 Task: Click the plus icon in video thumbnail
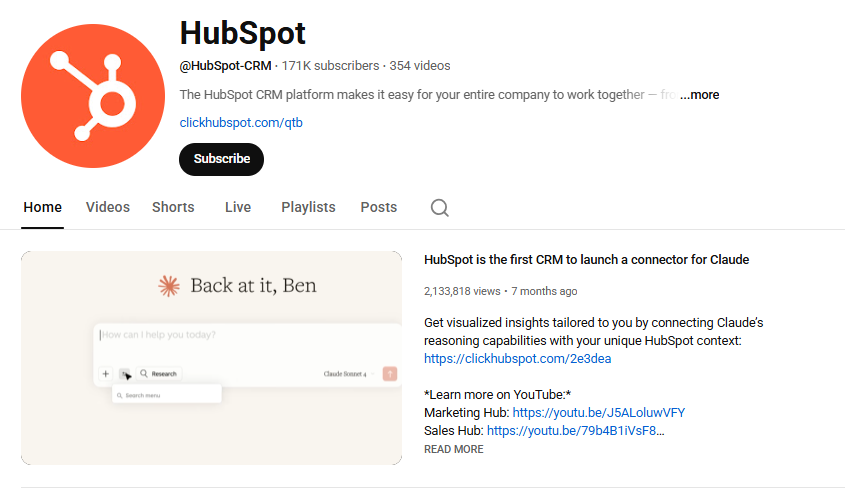click(106, 374)
